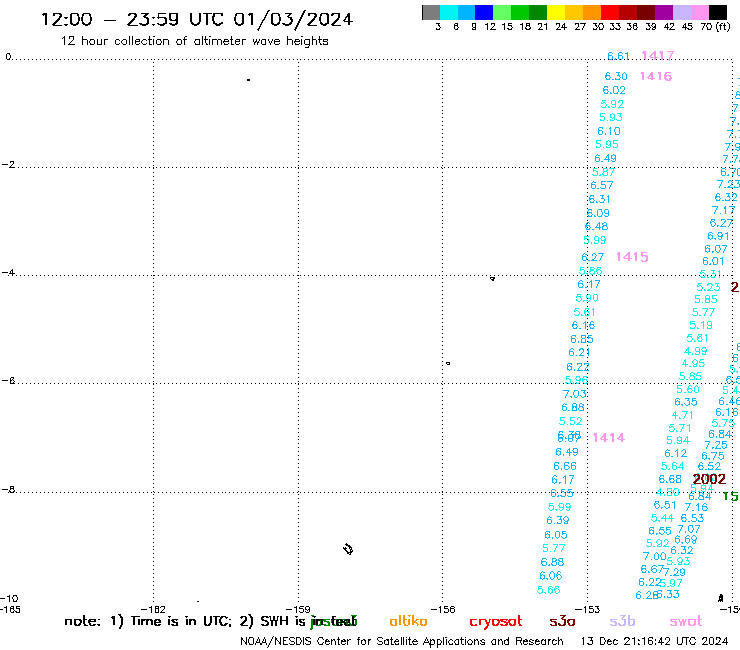The image size is (740, 650).
Task: Click the orange swatch above 30 ft
Action: [x=592, y=12]
